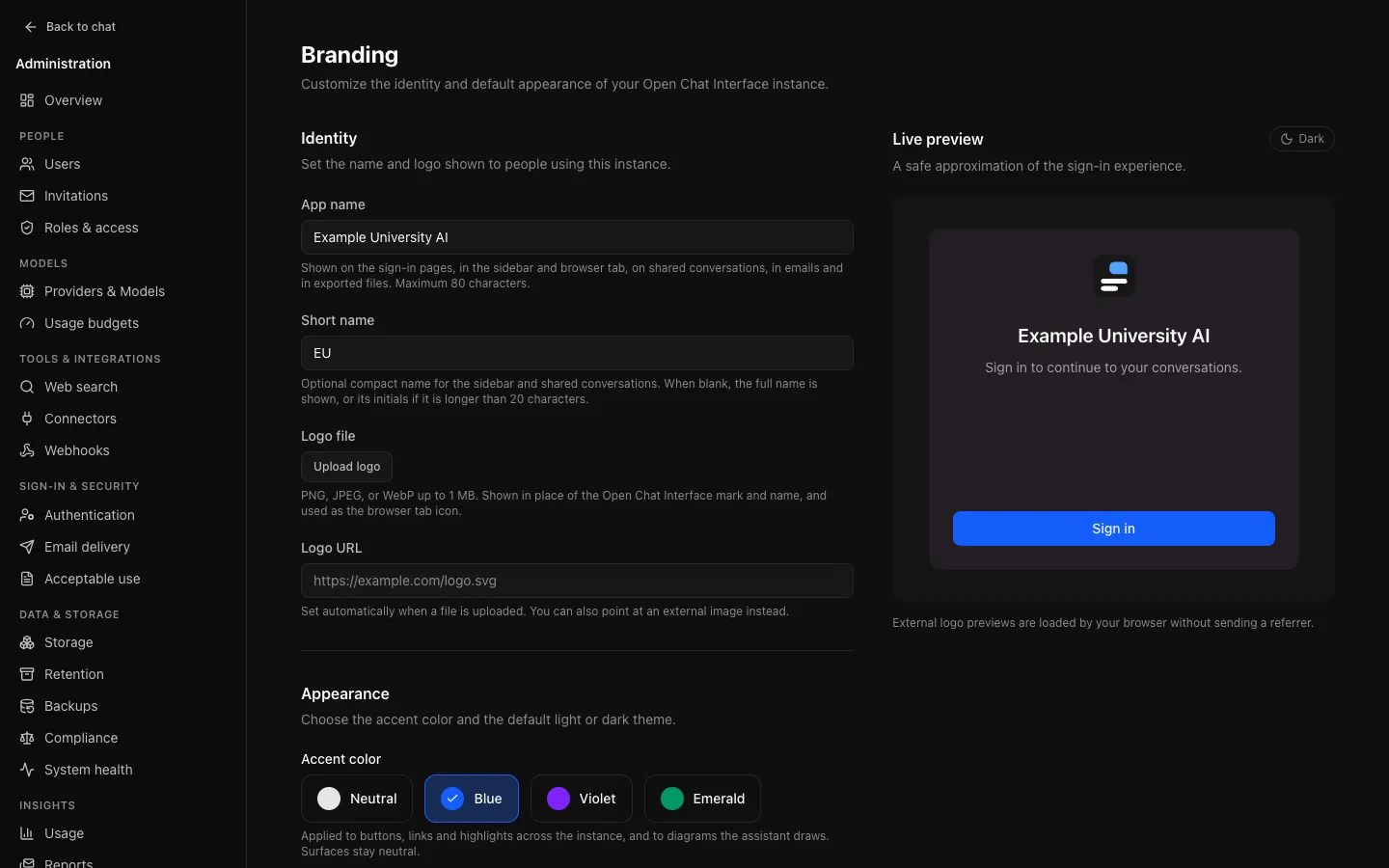Screen dimensions: 1389x868
Task: Open Usage insights page
Action: click(x=123, y=833)
